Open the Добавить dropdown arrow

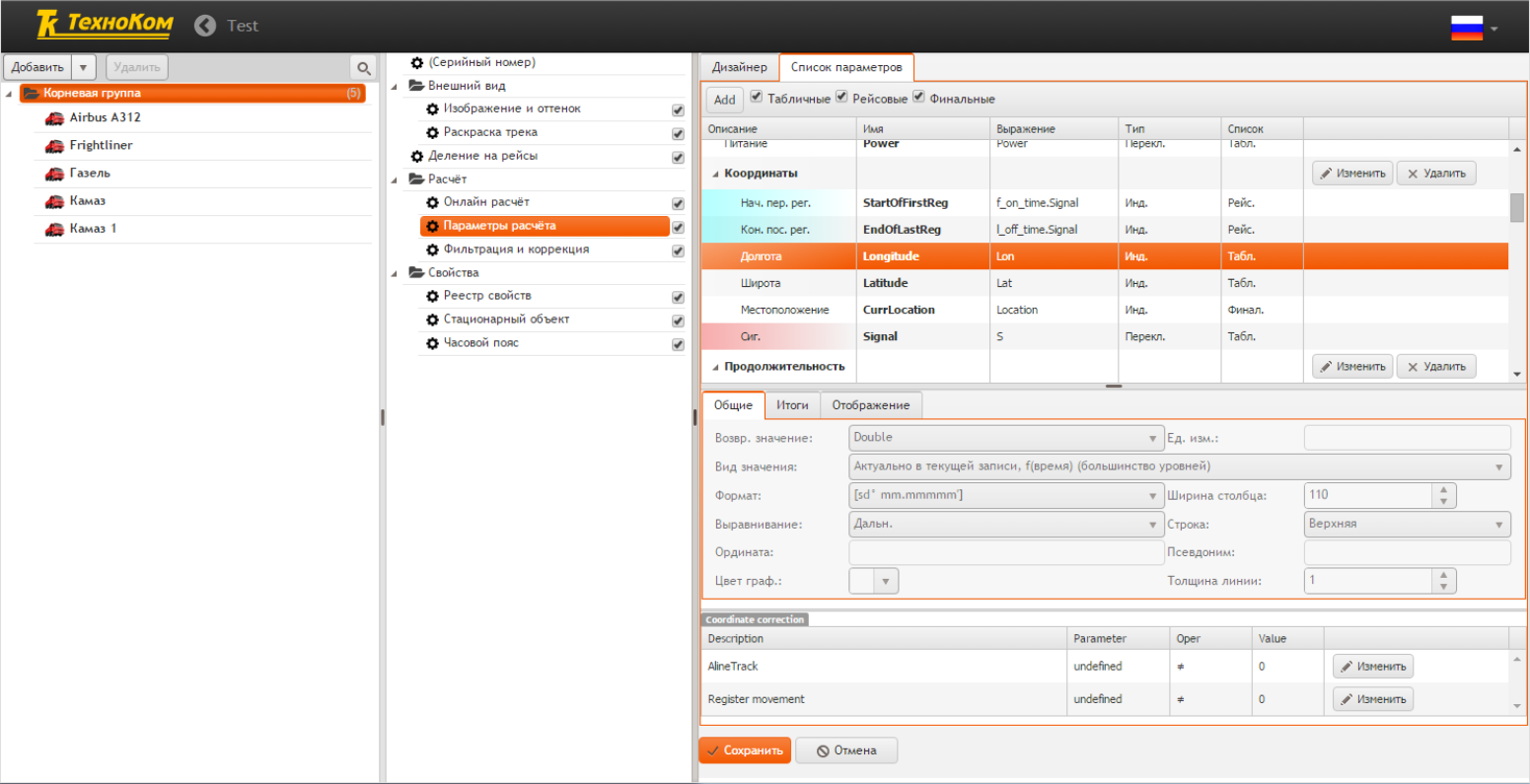coord(83,67)
